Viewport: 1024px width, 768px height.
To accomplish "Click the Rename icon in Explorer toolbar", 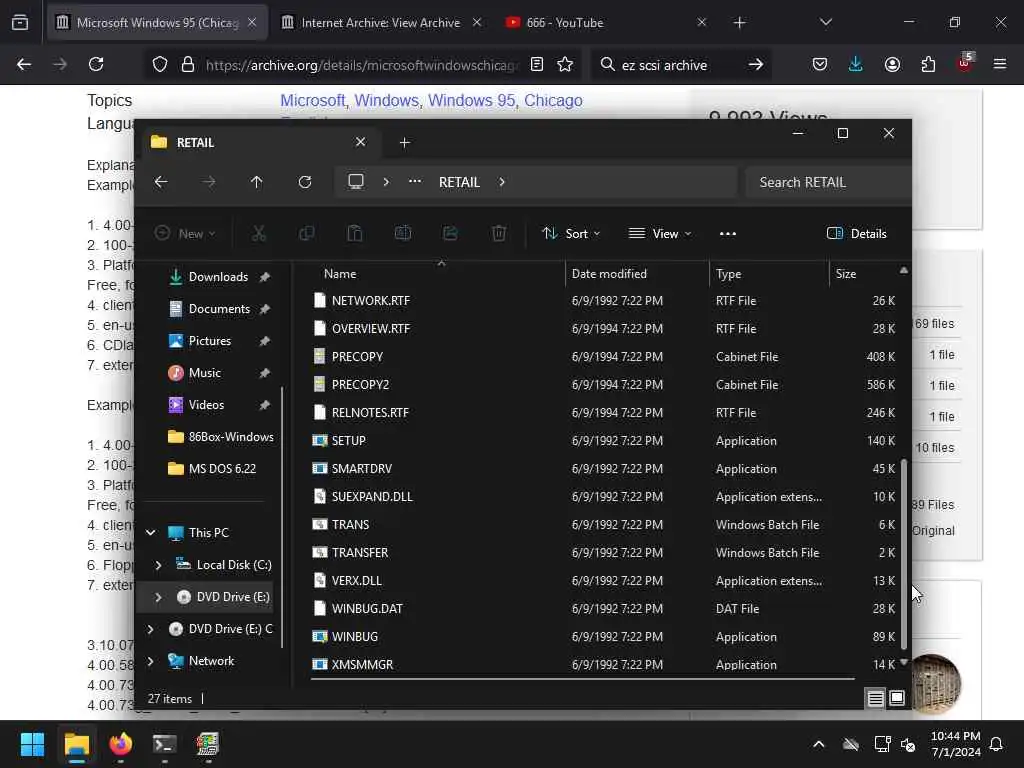I will [403, 233].
